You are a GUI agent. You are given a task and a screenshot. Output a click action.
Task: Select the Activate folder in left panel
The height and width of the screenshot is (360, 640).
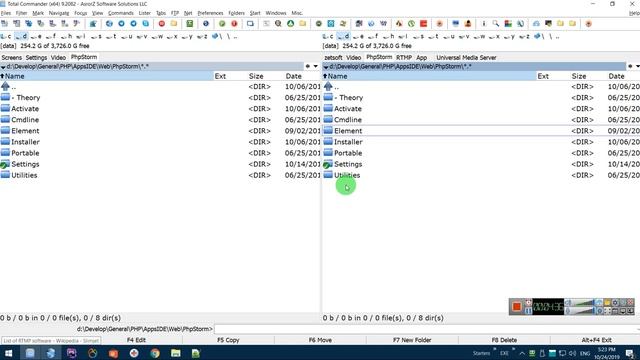(x=25, y=109)
